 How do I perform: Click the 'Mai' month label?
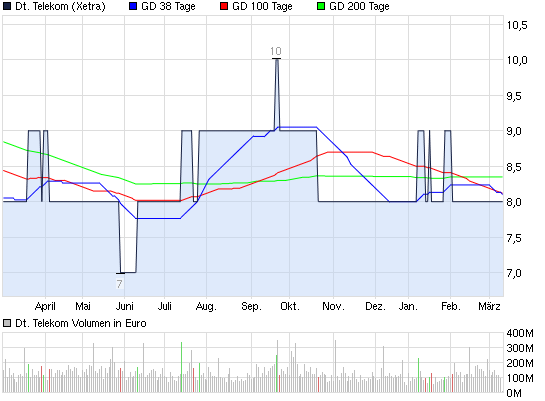click(83, 306)
